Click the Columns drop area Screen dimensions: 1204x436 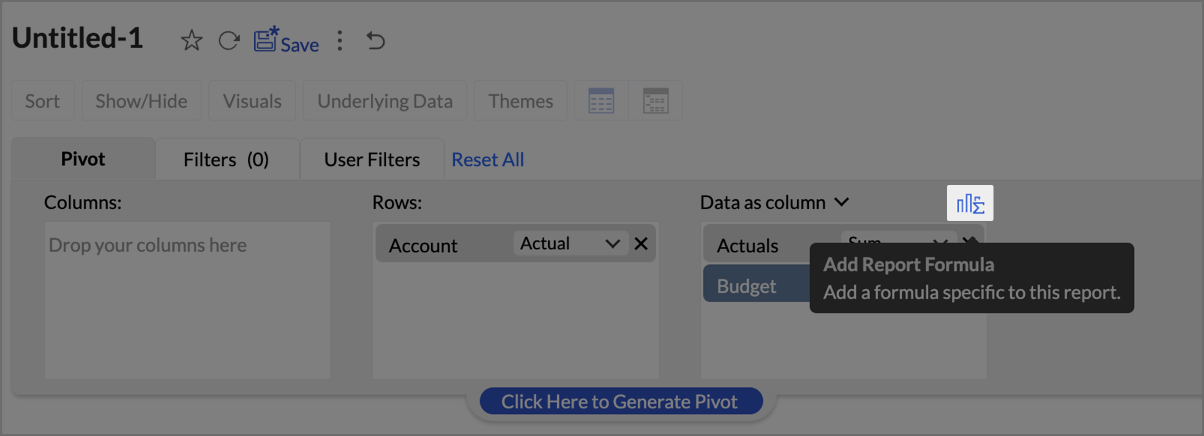pos(187,300)
